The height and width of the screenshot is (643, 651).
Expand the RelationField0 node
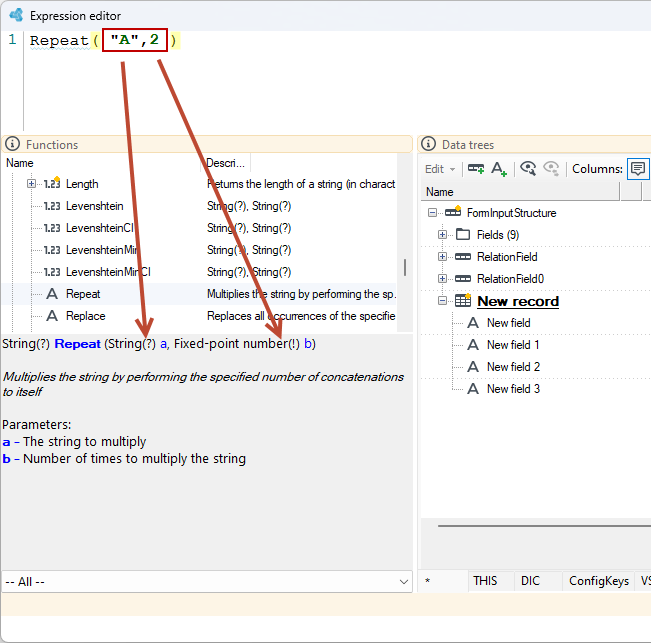coord(442,279)
